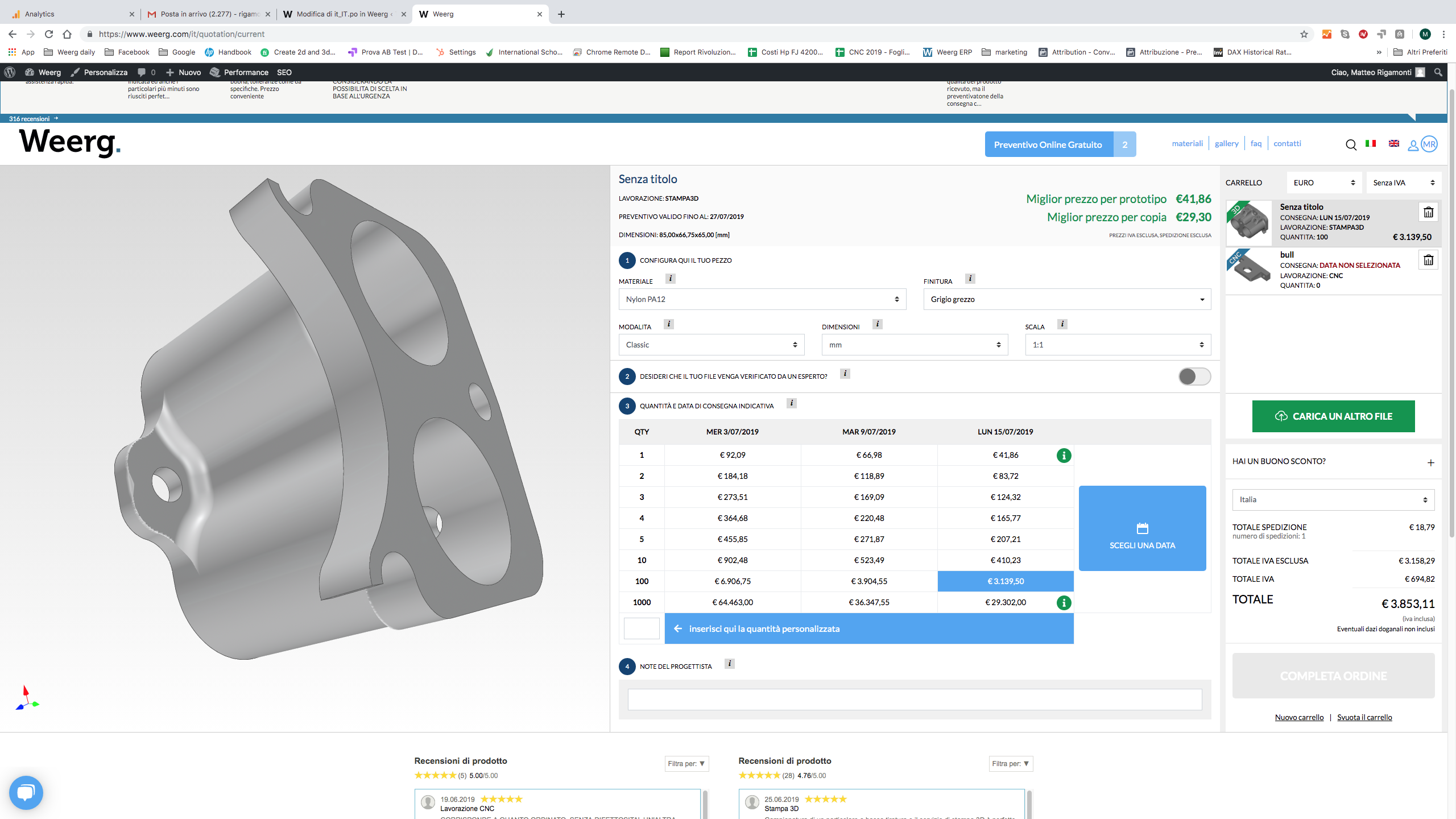Screen dimensions: 1456x819
Task: Click the MR user account avatar
Action: coord(1429,144)
